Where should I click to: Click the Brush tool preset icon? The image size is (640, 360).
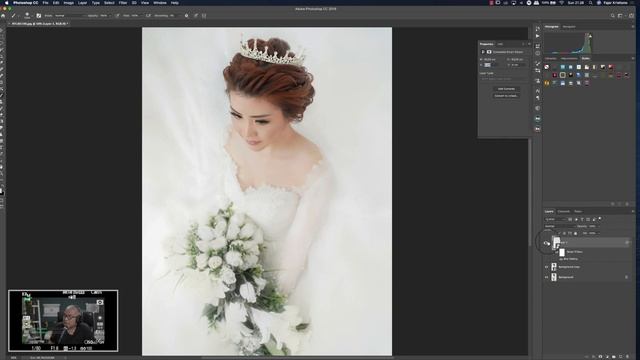[13, 16]
